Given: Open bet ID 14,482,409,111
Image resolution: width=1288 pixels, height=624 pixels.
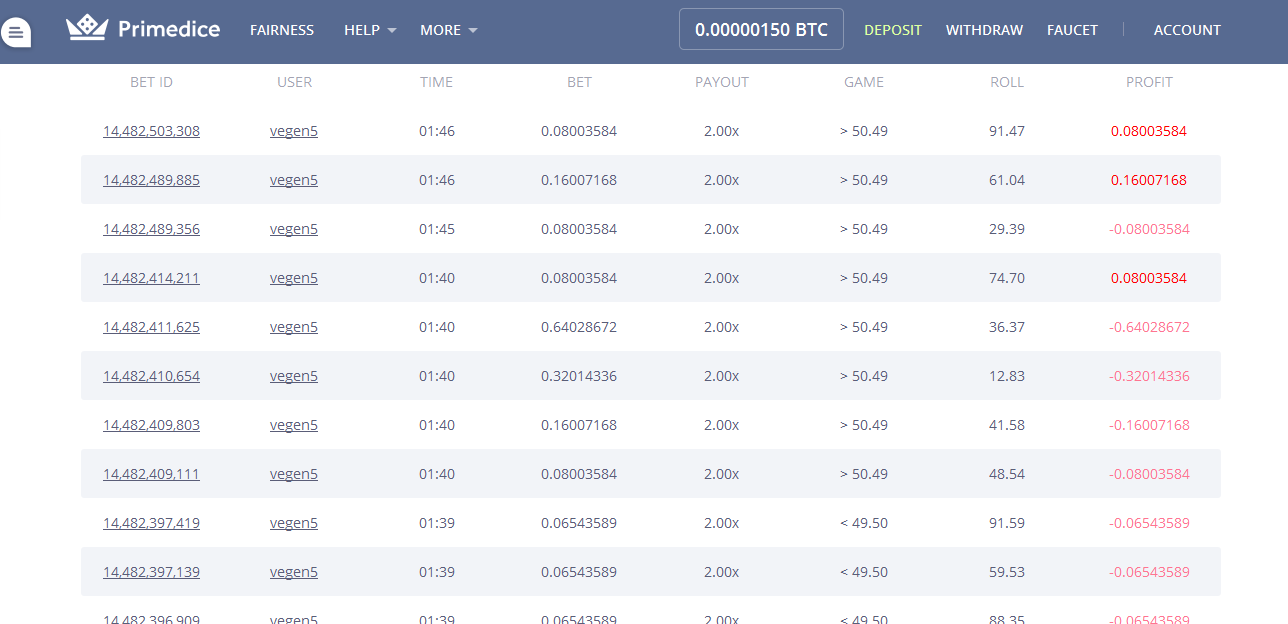Looking at the screenshot, I should 151,474.
